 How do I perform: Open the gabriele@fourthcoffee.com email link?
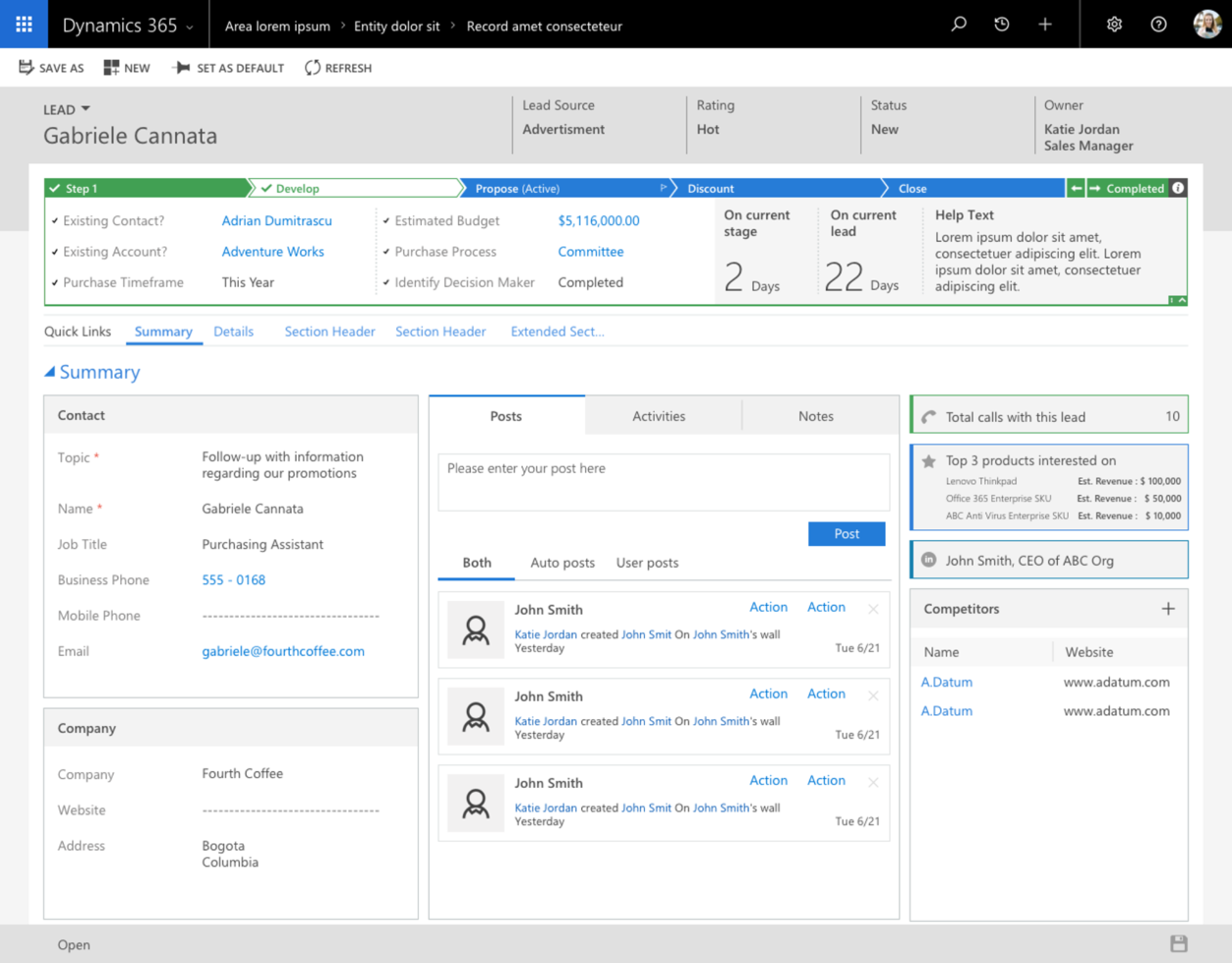coord(283,651)
